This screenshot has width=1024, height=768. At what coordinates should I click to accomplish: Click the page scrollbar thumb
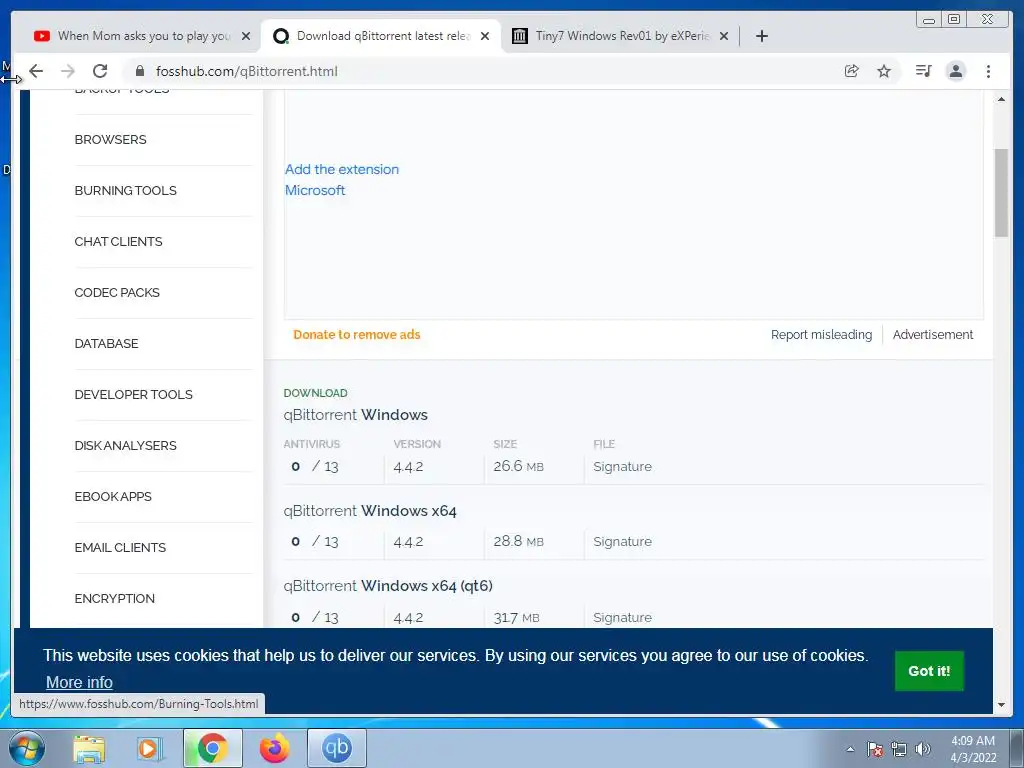[1001, 193]
